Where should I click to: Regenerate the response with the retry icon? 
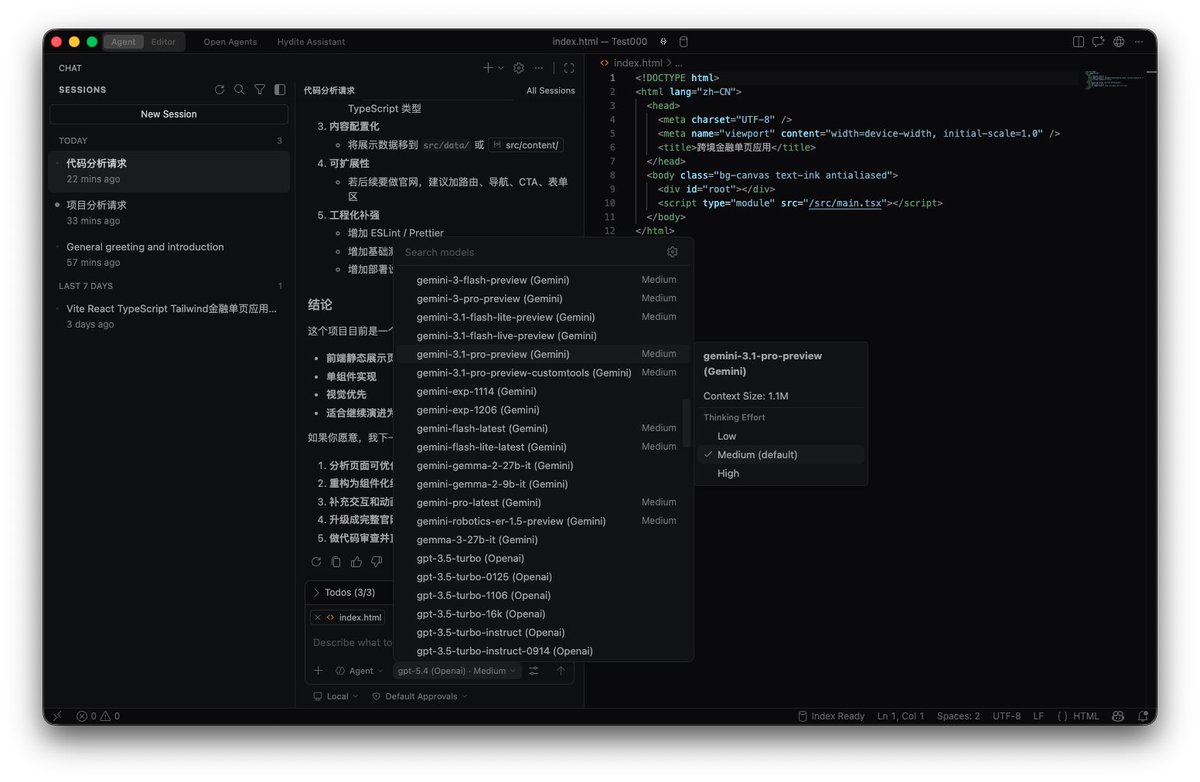click(316, 562)
